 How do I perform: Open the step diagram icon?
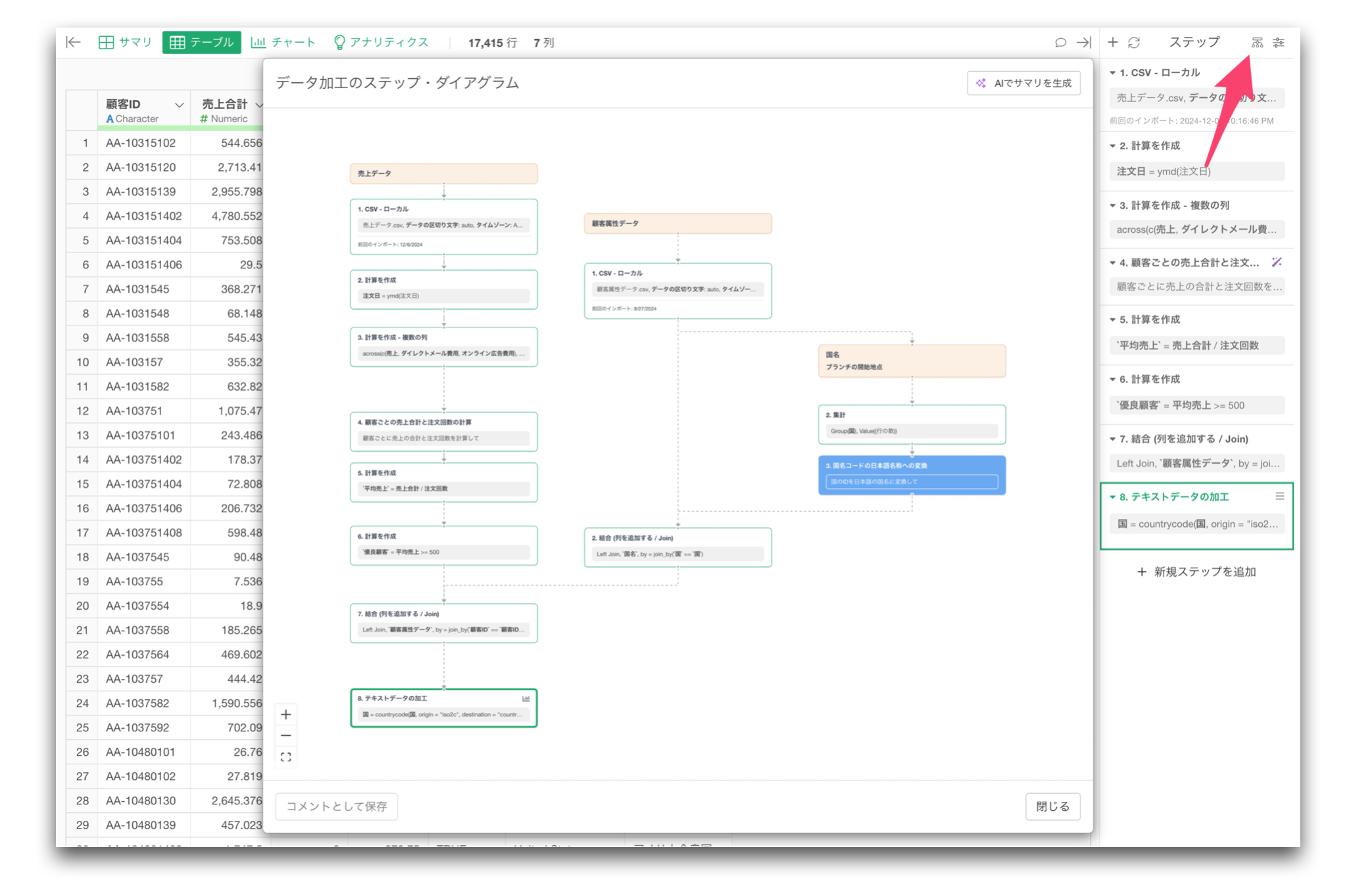pyautogui.click(x=1257, y=42)
